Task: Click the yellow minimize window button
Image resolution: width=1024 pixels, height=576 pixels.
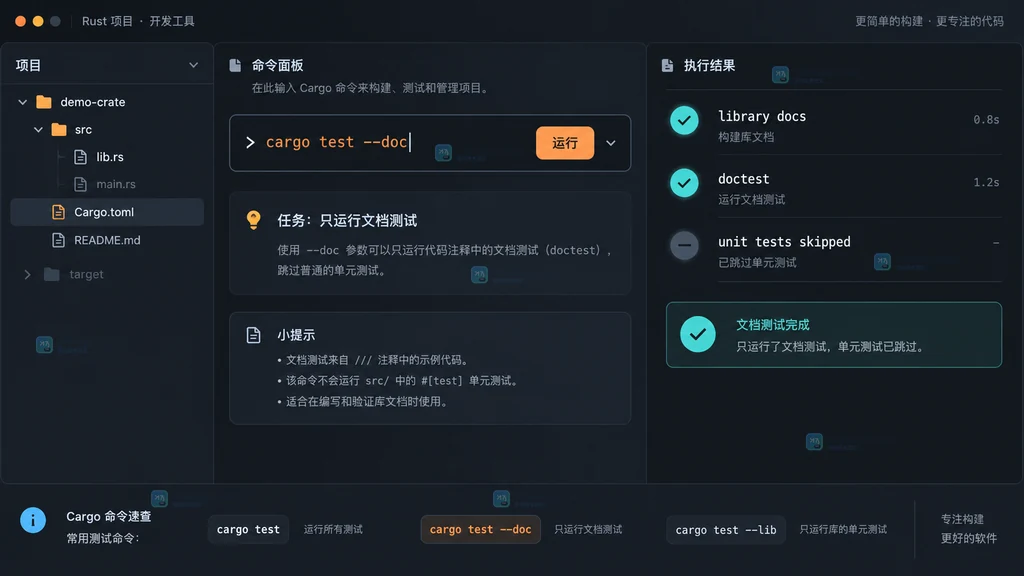Action: click(38, 21)
